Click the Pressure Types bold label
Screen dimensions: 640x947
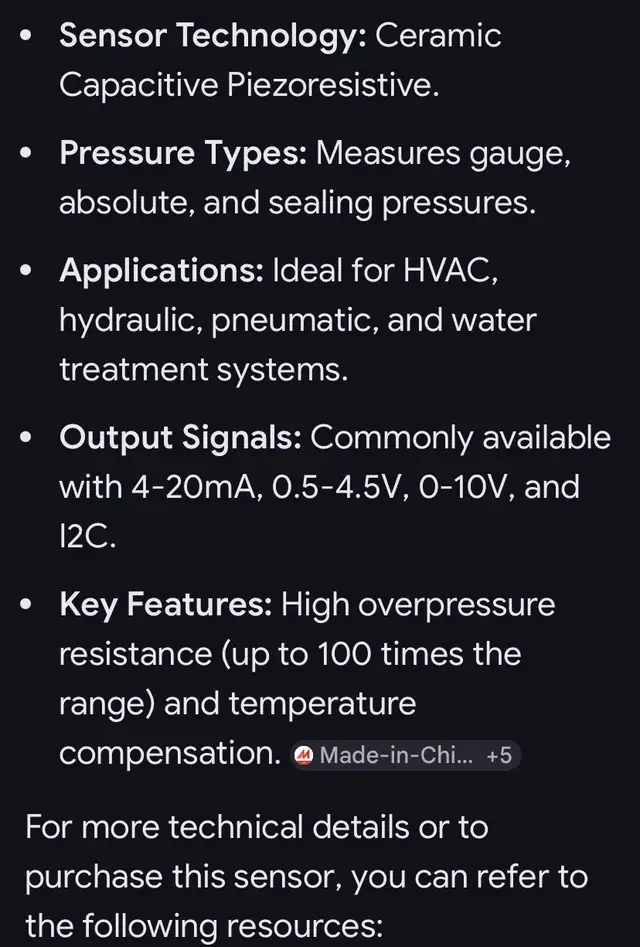(183, 153)
